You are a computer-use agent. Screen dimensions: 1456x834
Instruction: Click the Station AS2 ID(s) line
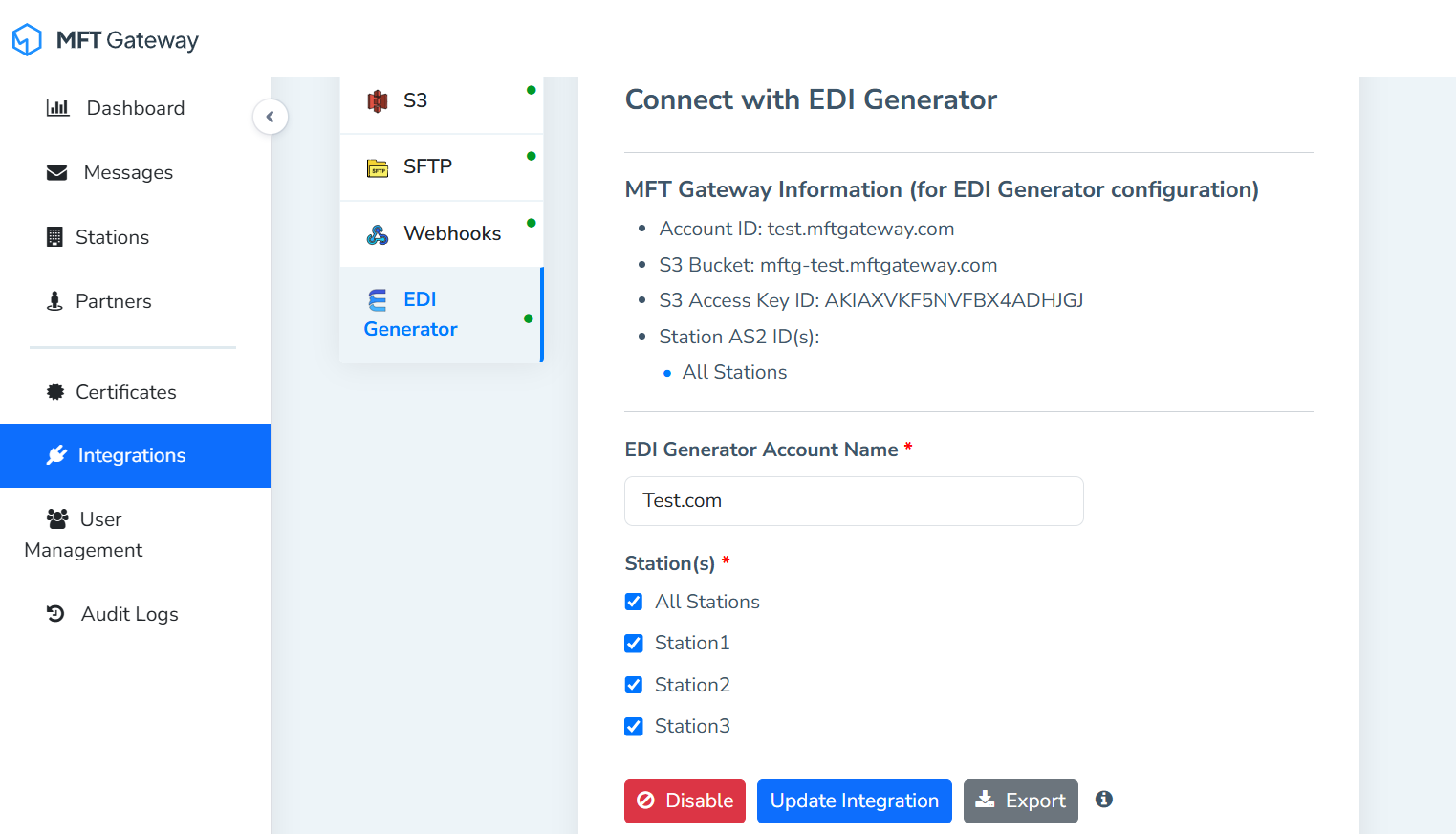(739, 337)
